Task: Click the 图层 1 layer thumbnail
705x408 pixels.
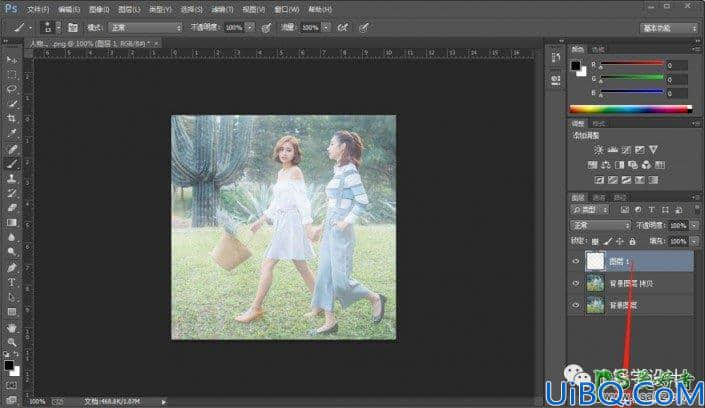Action: [x=595, y=261]
